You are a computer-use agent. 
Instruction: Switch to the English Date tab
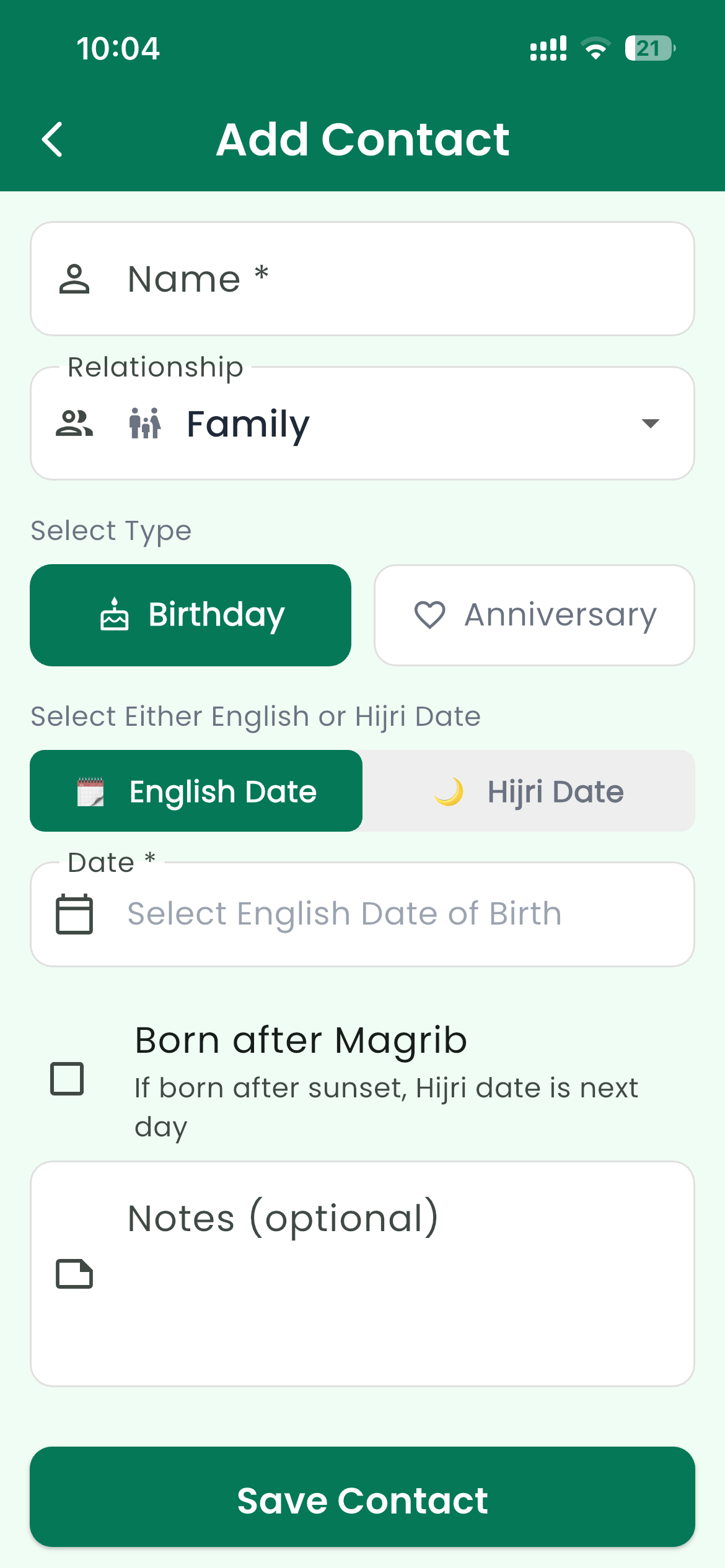(196, 791)
